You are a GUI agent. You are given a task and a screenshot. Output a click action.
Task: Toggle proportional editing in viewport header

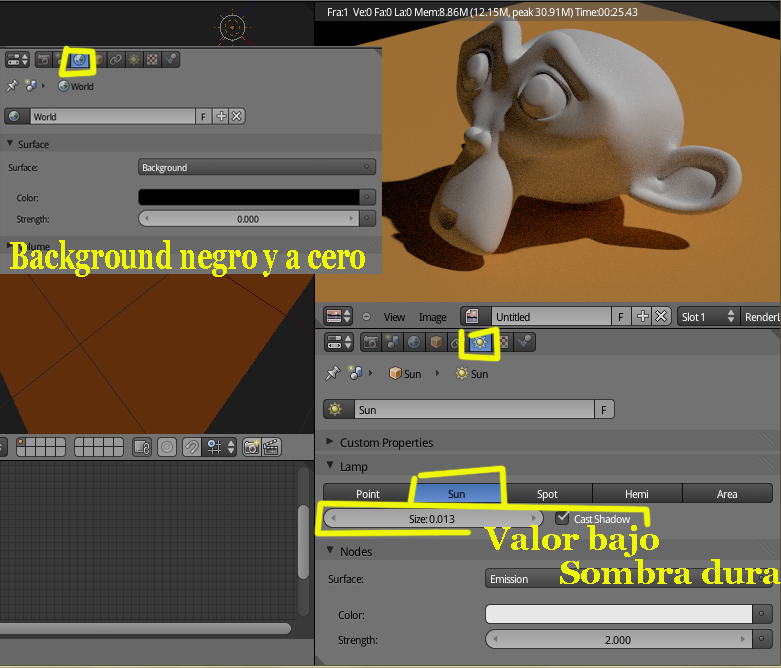point(167,447)
